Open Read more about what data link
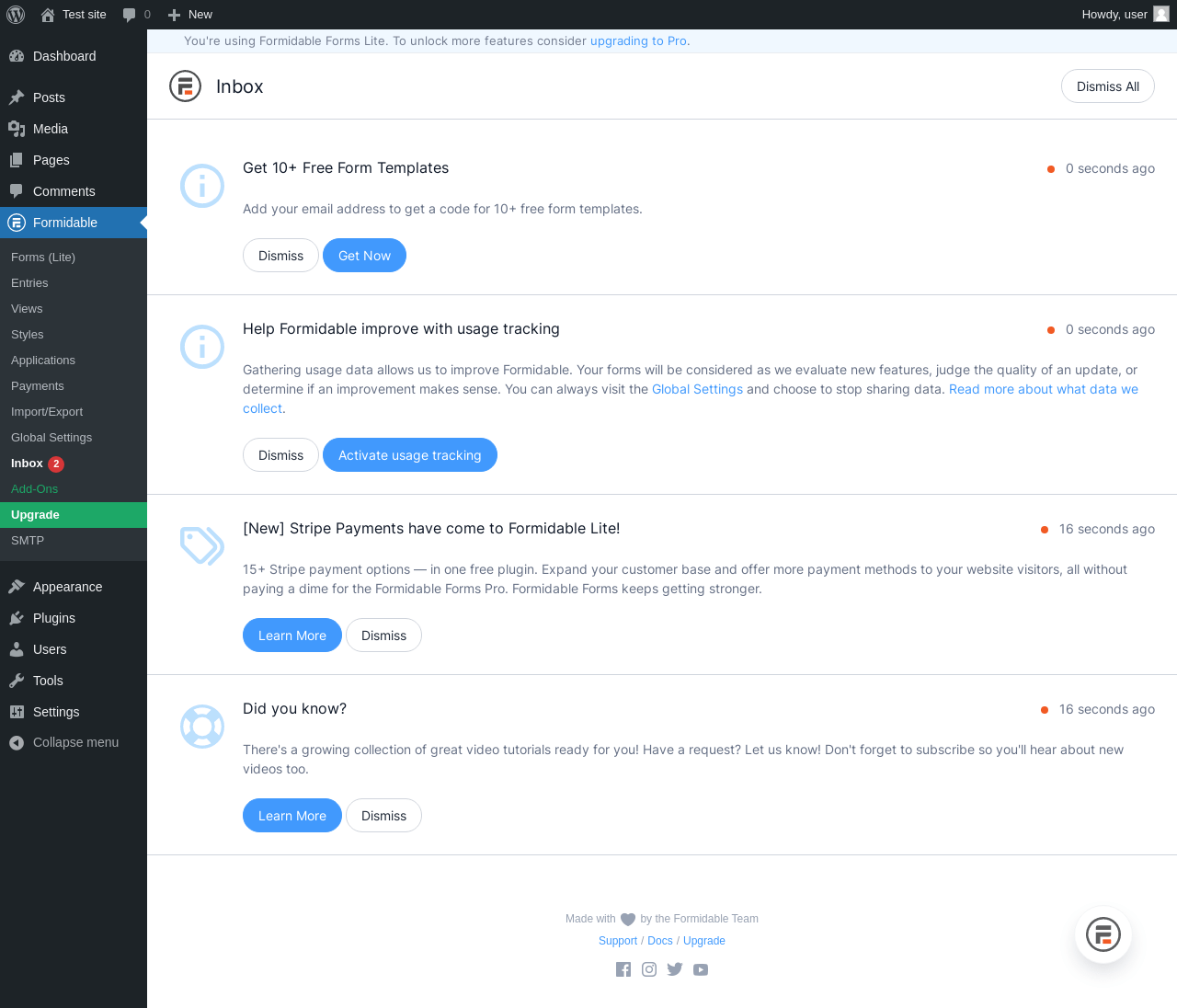 click(1044, 389)
